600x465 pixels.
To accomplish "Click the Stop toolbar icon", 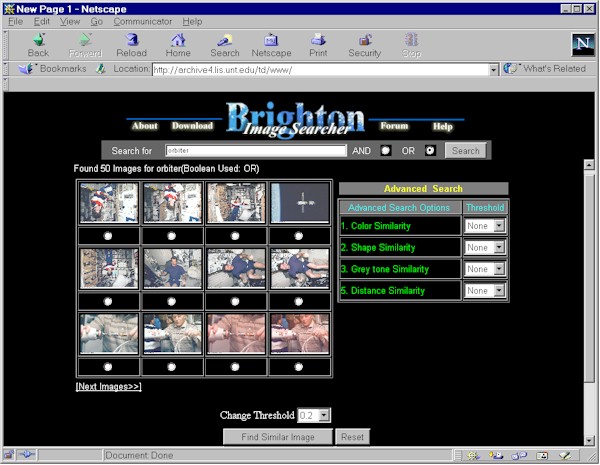I will click(411, 40).
